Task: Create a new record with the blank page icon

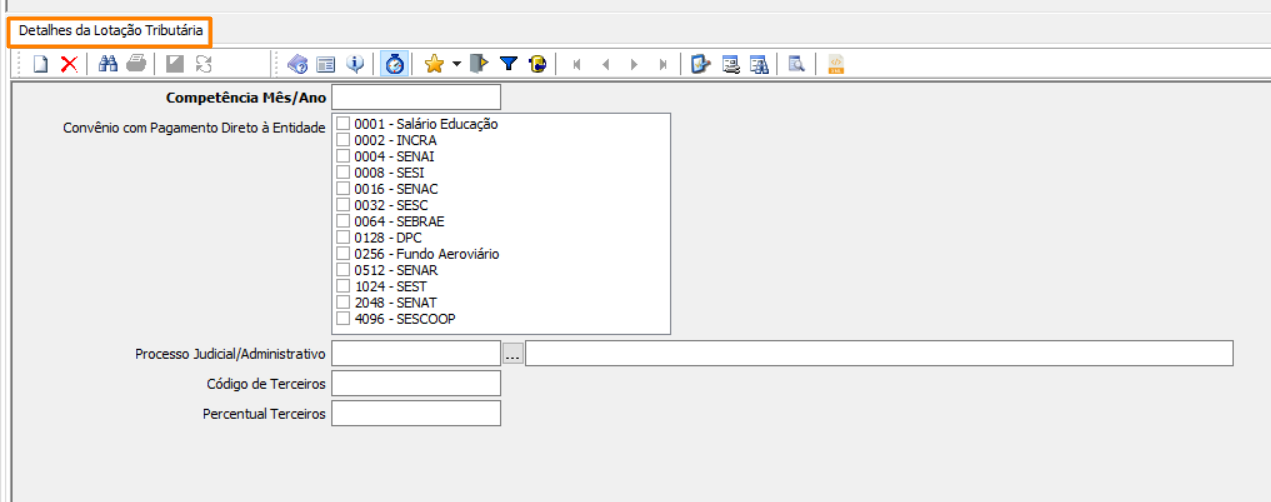Action: tap(41, 64)
